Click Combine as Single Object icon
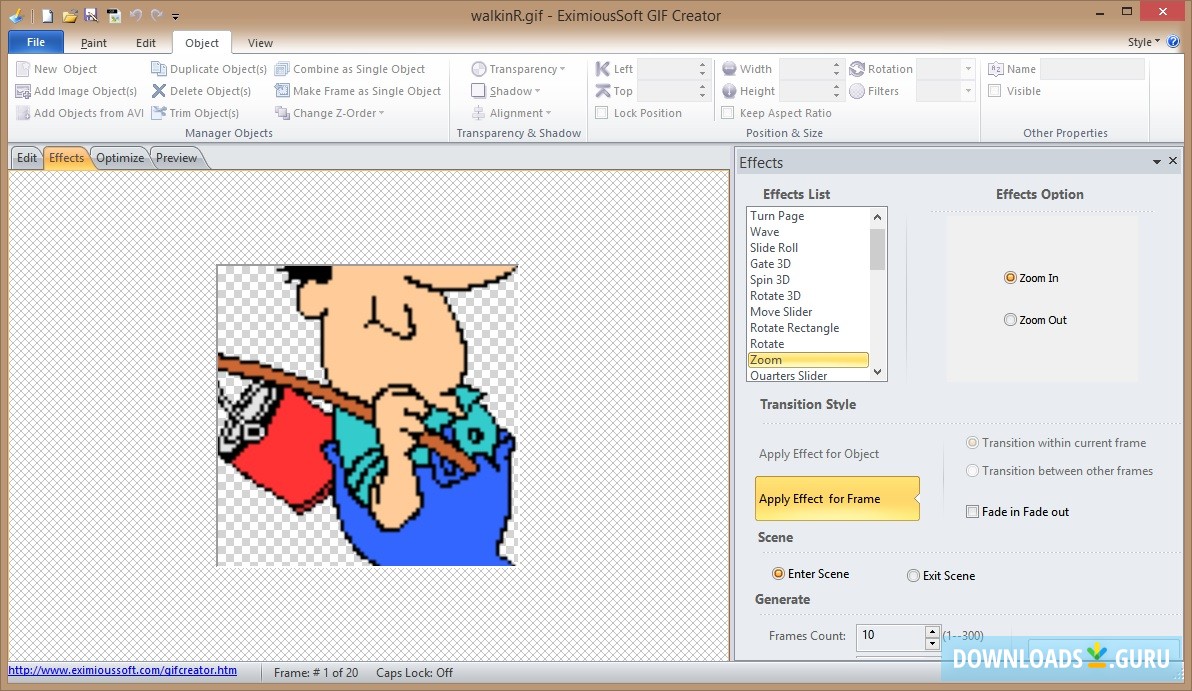The image size is (1192, 691). coord(282,69)
